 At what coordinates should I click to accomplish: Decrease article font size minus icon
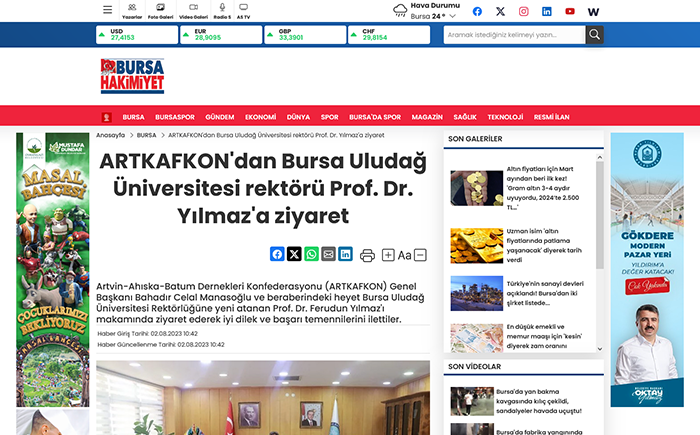(420, 255)
